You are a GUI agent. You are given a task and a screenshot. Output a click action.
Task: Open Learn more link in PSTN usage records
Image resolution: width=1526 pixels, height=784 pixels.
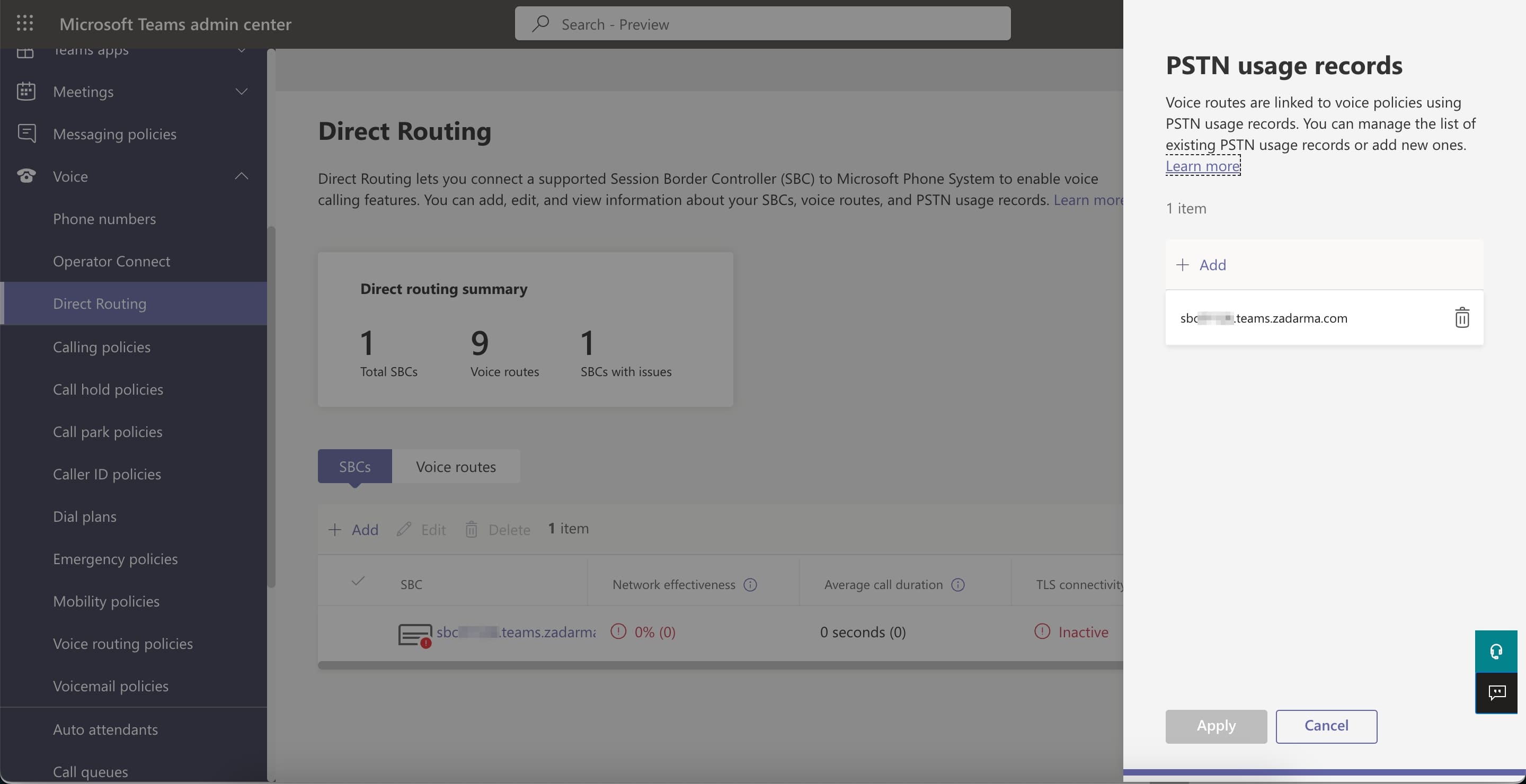point(1203,166)
